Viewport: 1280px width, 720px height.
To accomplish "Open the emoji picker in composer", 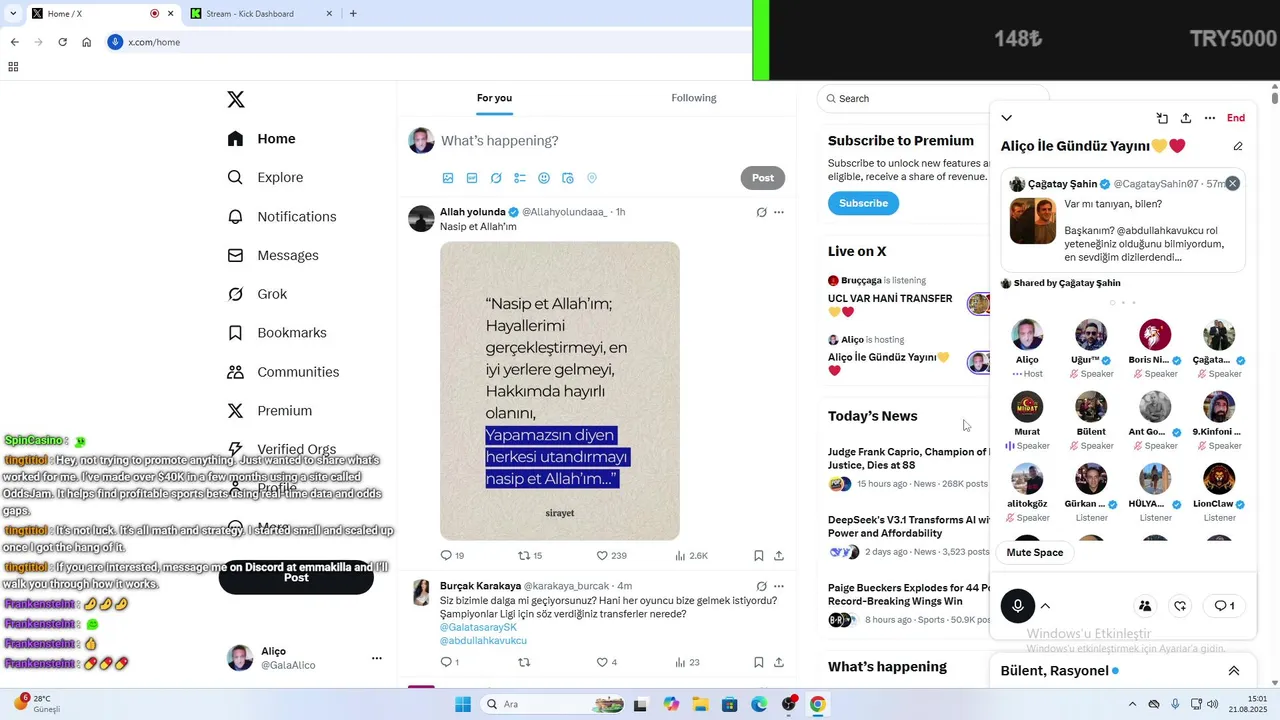I will tap(544, 178).
